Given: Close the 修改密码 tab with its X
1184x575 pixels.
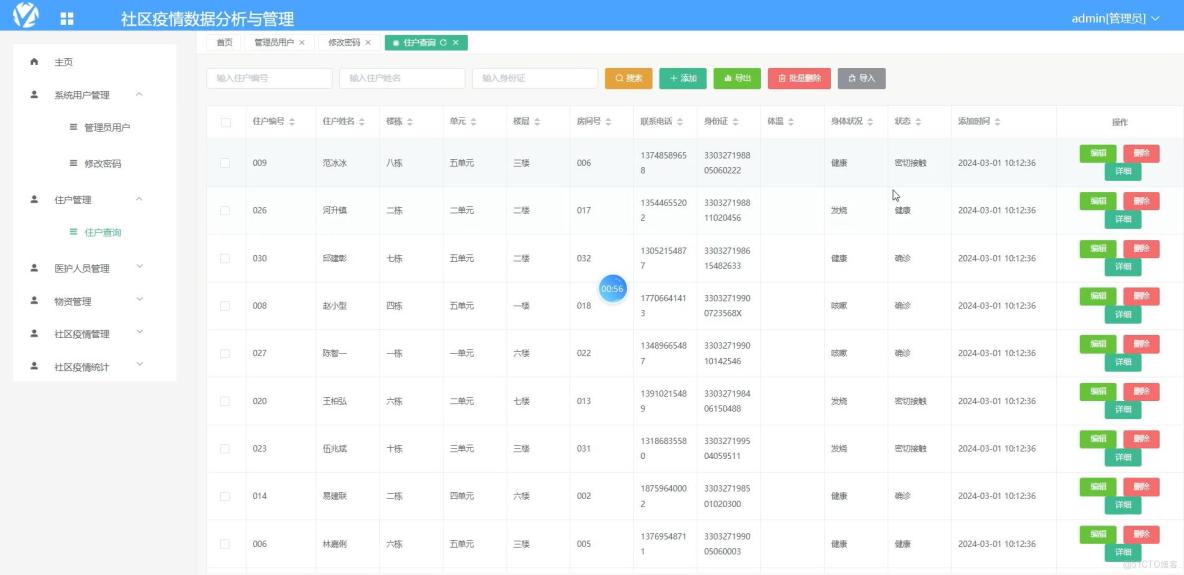Looking at the screenshot, I should (x=368, y=42).
